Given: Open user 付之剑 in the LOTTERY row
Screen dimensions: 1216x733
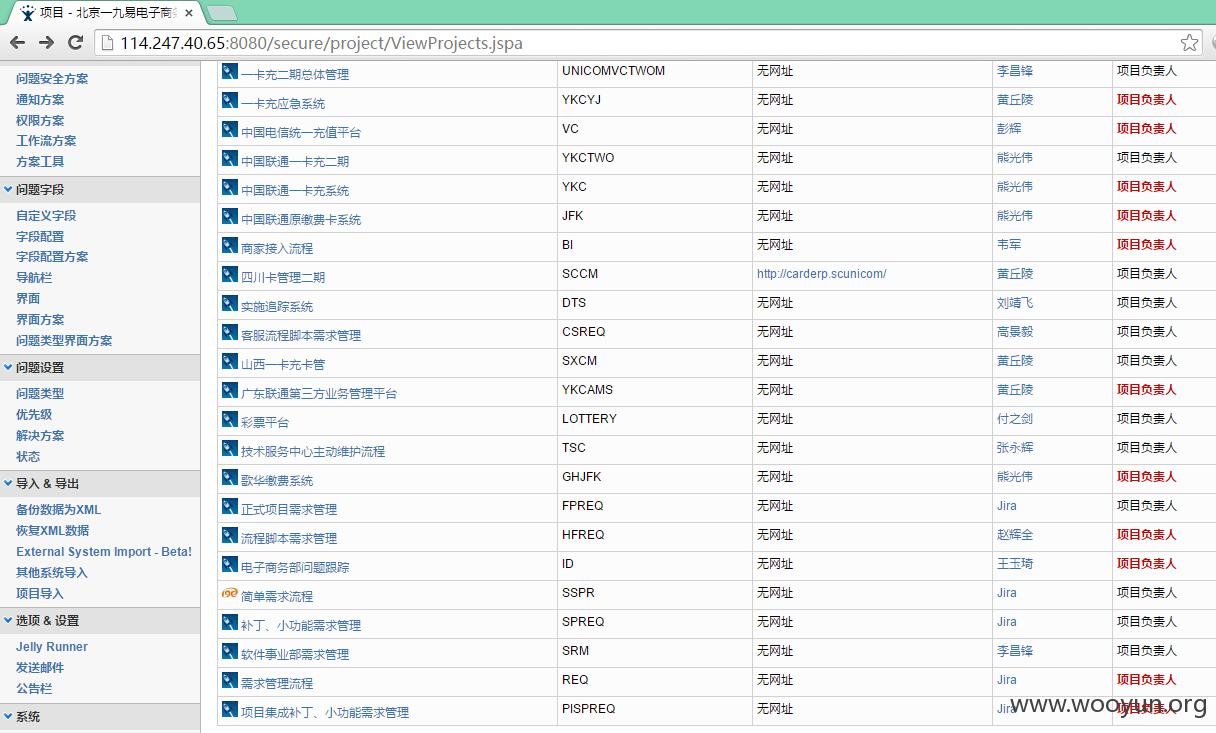Looking at the screenshot, I should 1015,419.
